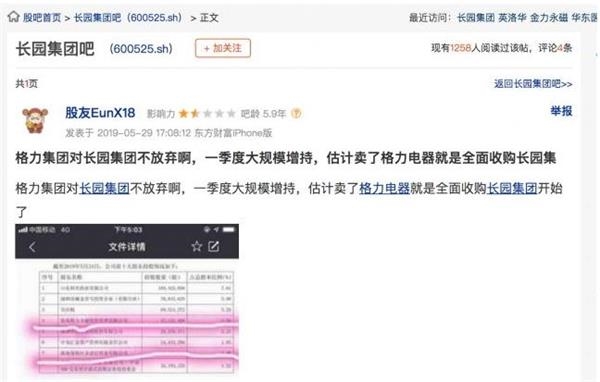The width and height of the screenshot is (600, 382).
Task: Click 举报 to report the post
Action: [x=561, y=111]
